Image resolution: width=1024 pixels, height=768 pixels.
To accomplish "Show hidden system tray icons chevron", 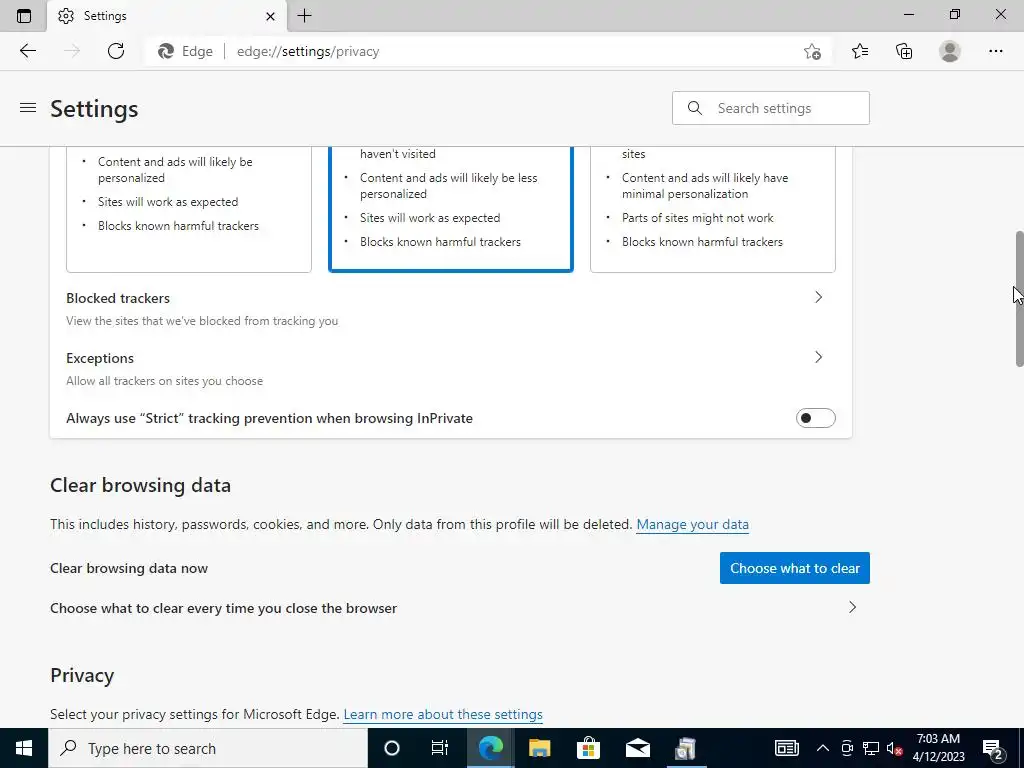I will click(x=823, y=748).
